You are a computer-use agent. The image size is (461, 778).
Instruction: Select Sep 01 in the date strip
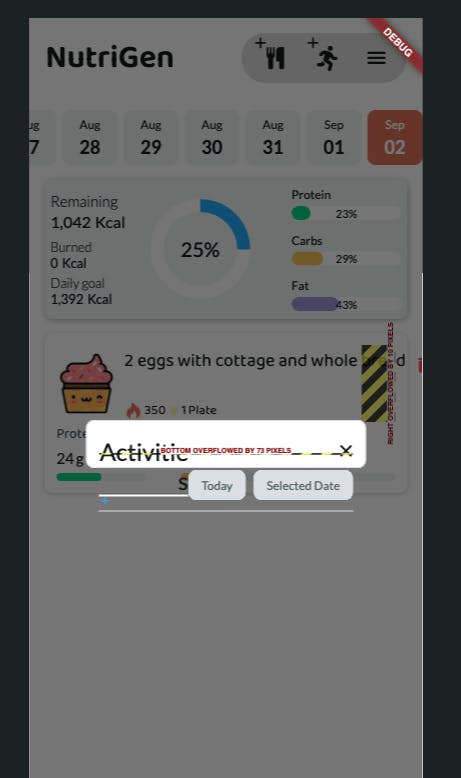334,137
